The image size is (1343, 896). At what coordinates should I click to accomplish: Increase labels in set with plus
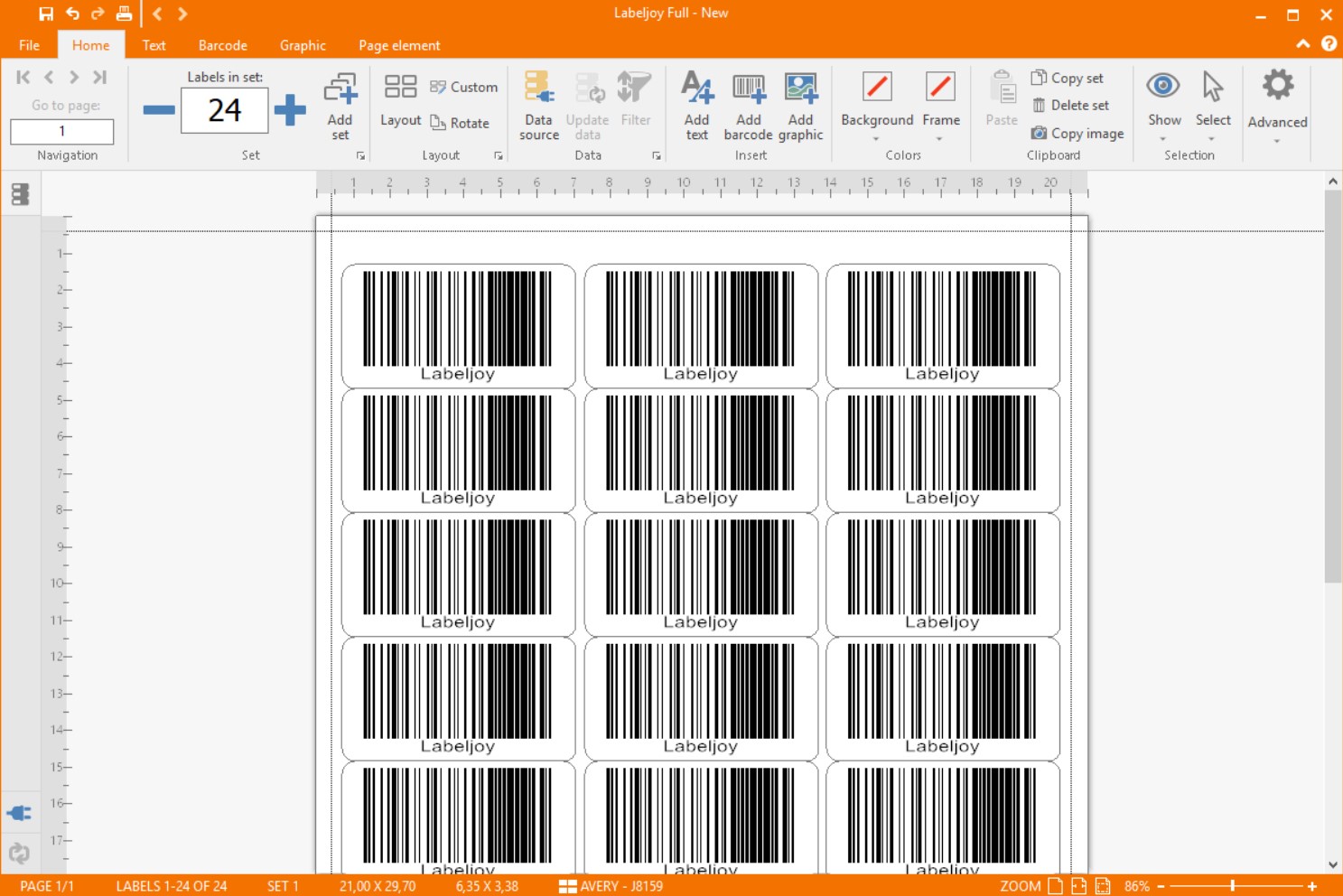pyautogui.click(x=290, y=110)
